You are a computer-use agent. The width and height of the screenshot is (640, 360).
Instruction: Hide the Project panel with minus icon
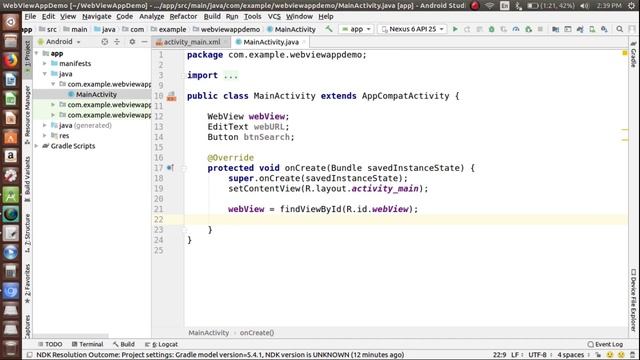click(144, 42)
